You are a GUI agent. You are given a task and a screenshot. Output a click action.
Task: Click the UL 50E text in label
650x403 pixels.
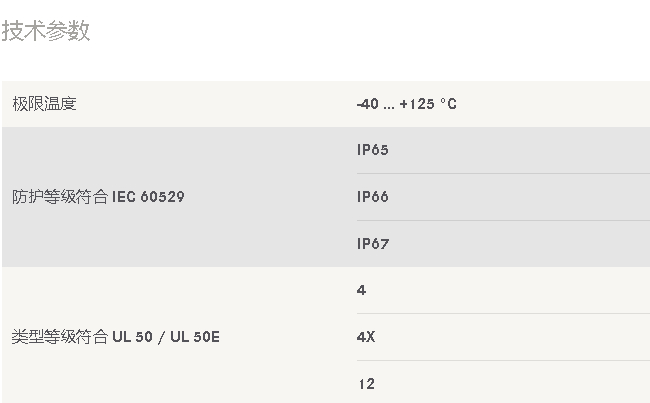coord(195,337)
